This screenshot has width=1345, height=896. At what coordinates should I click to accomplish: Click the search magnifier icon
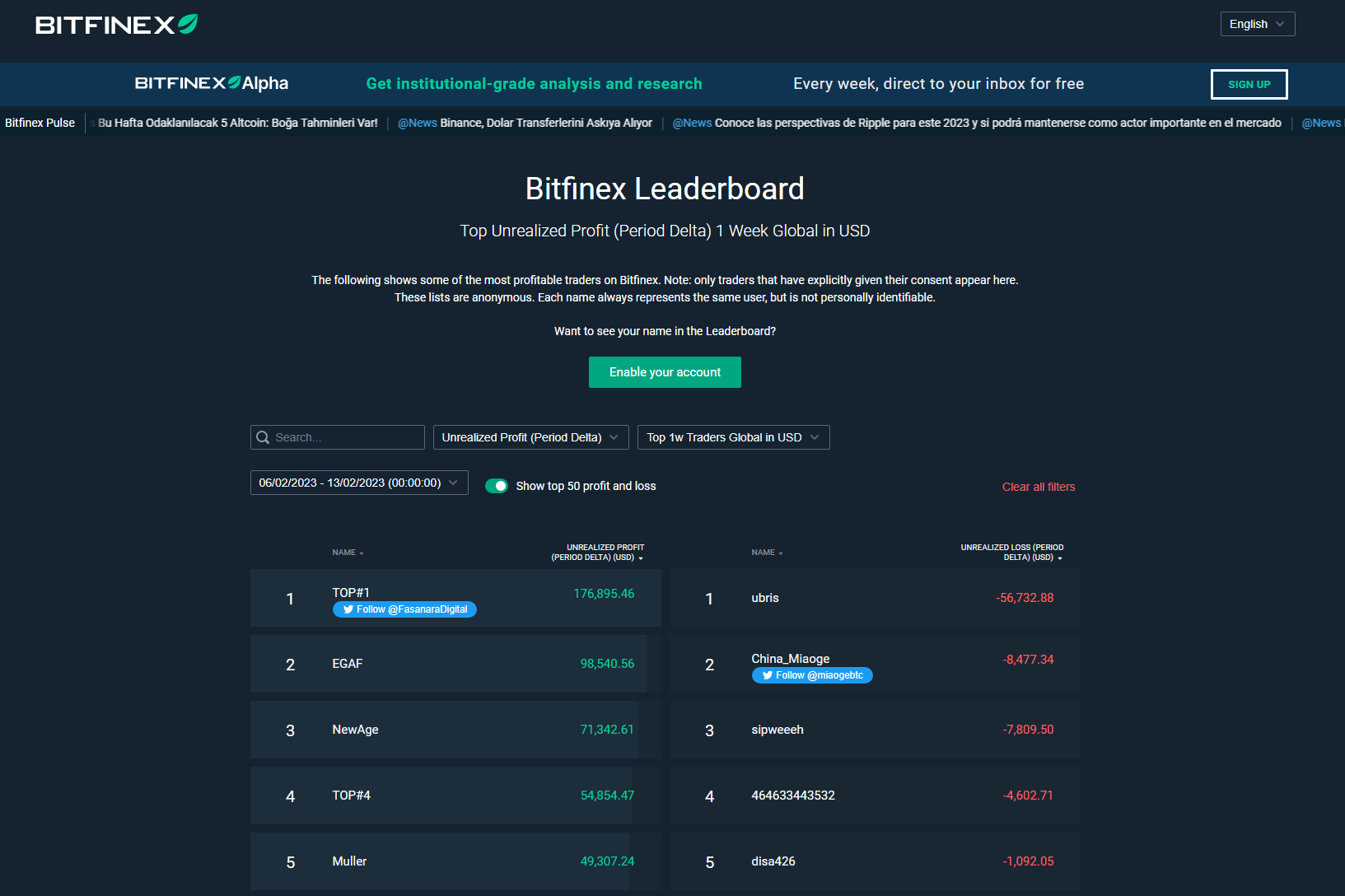coord(263,437)
